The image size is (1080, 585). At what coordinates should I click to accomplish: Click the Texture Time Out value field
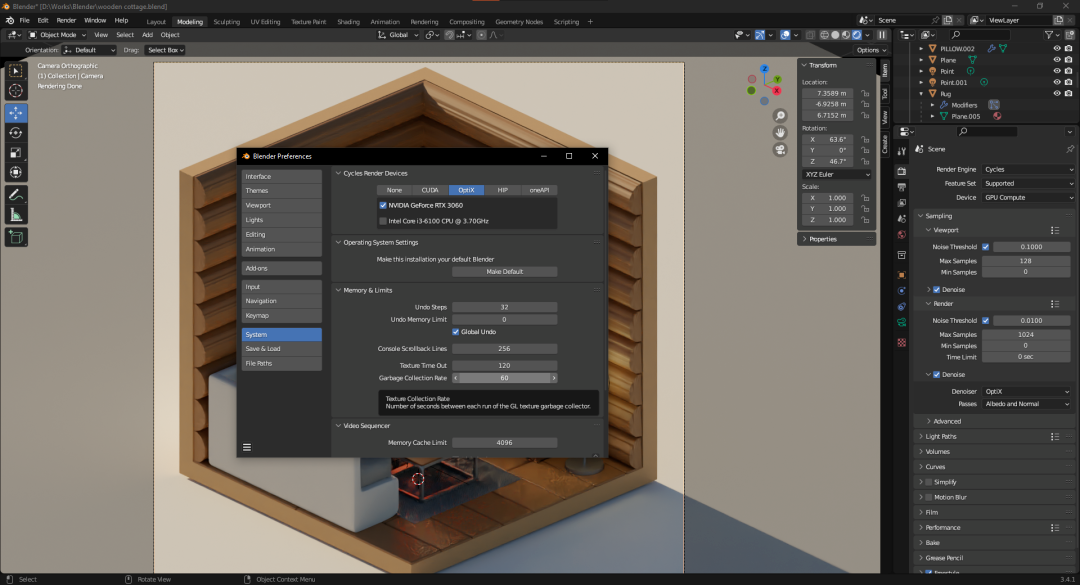(504, 366)
